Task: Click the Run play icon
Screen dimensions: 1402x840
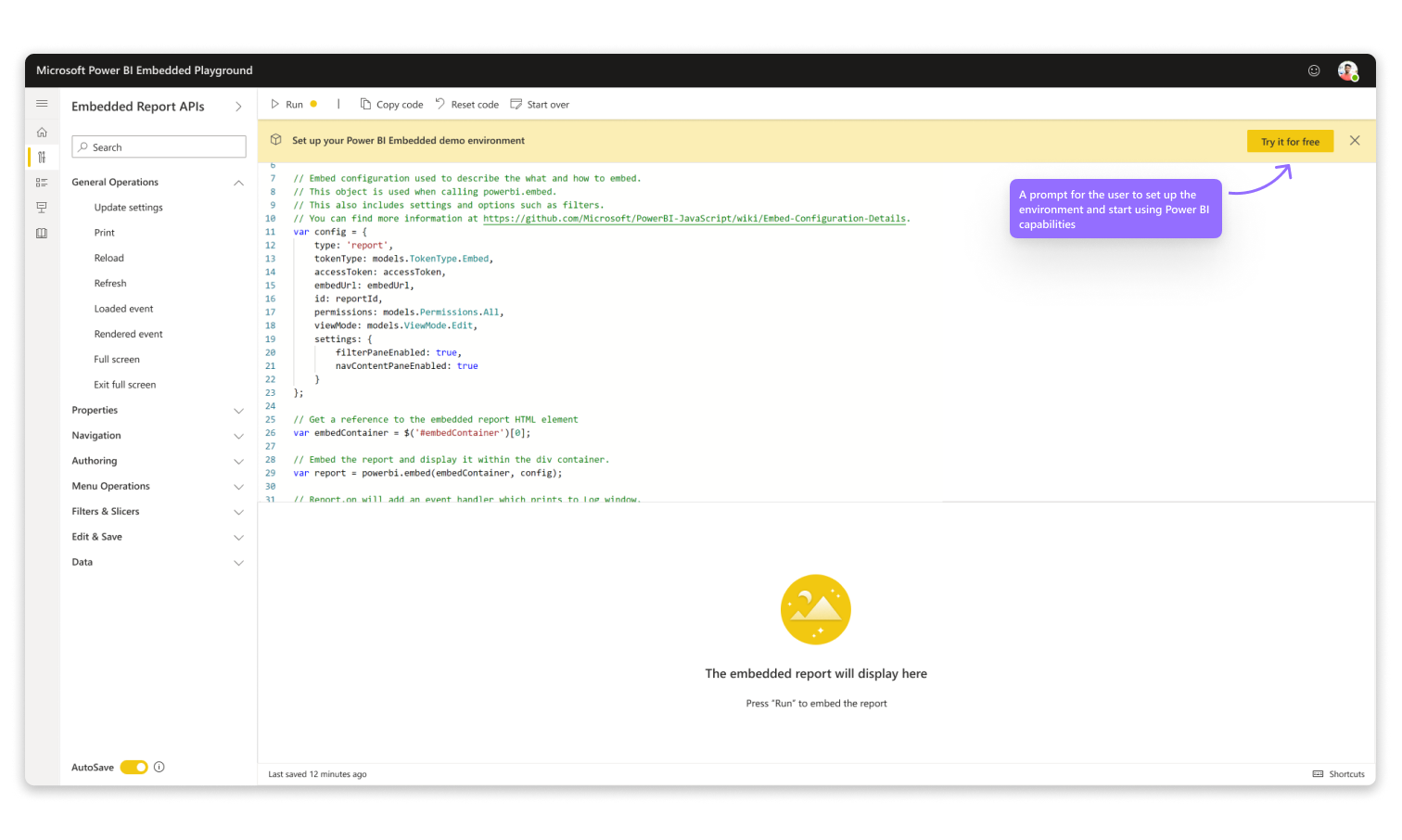Action: (275, 105)
